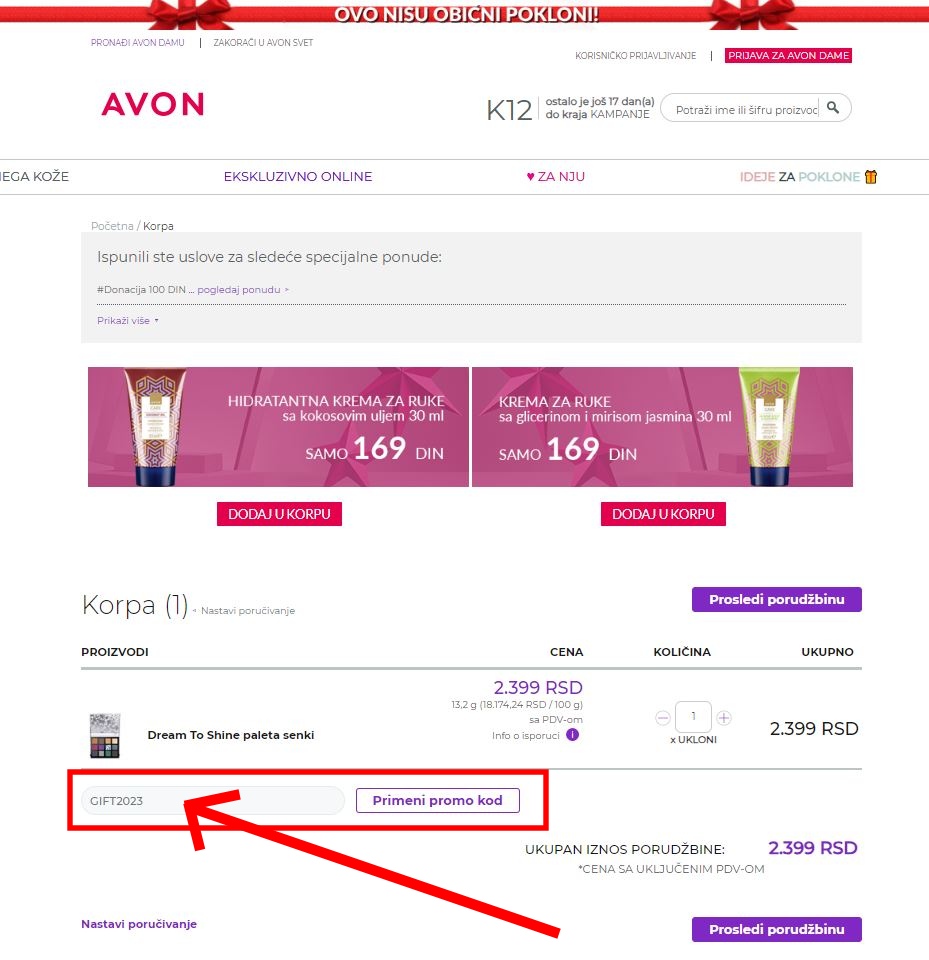This screenshot has height=960, width=929.
Task: Open the EKSKLUZIVNO ONLINE menu
Action: pyautogui.click(x=298, y=176)
